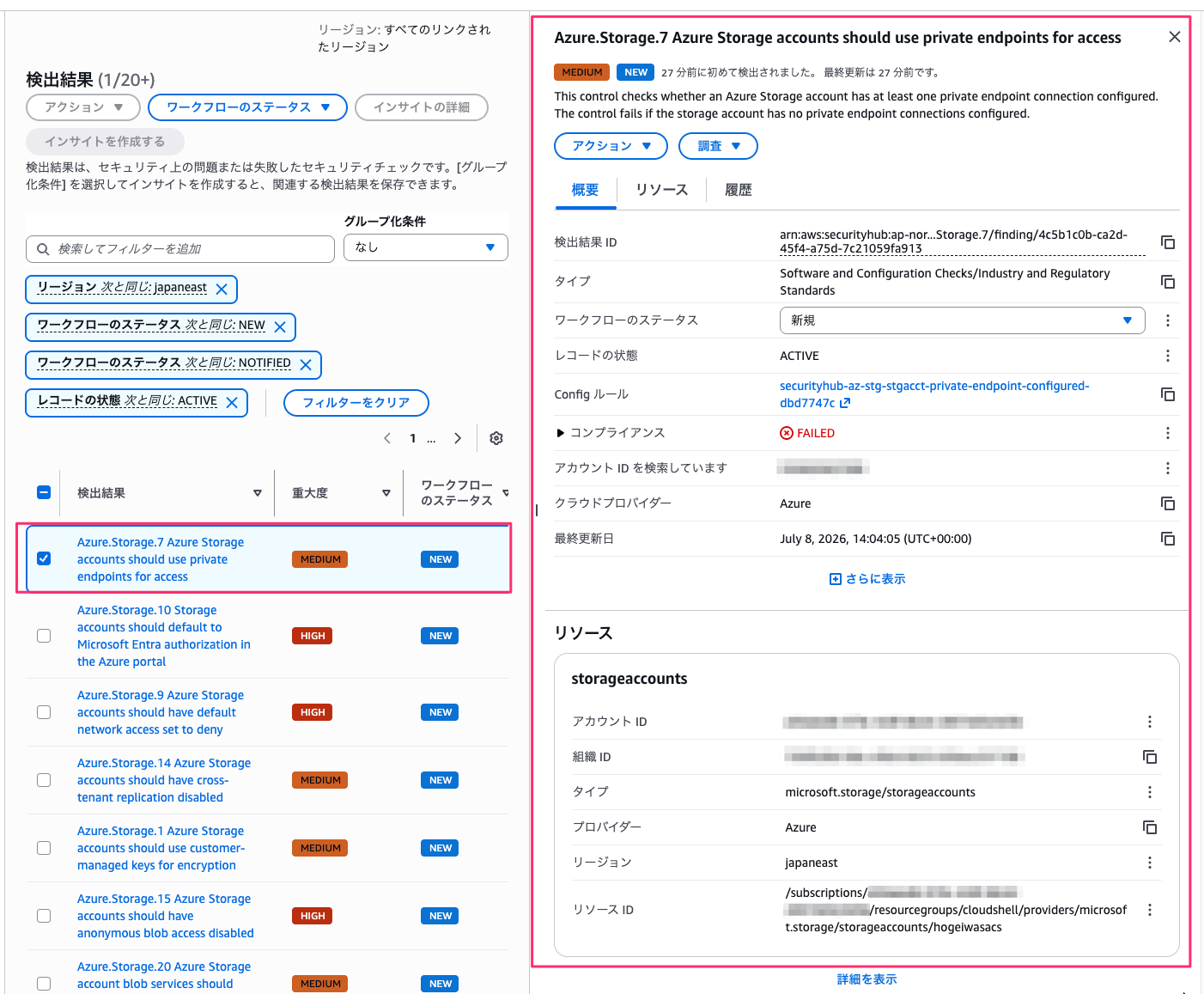Switch to the 概要 tab
This screenshot has width=1204, height=994.
click(x=586, y=190)
